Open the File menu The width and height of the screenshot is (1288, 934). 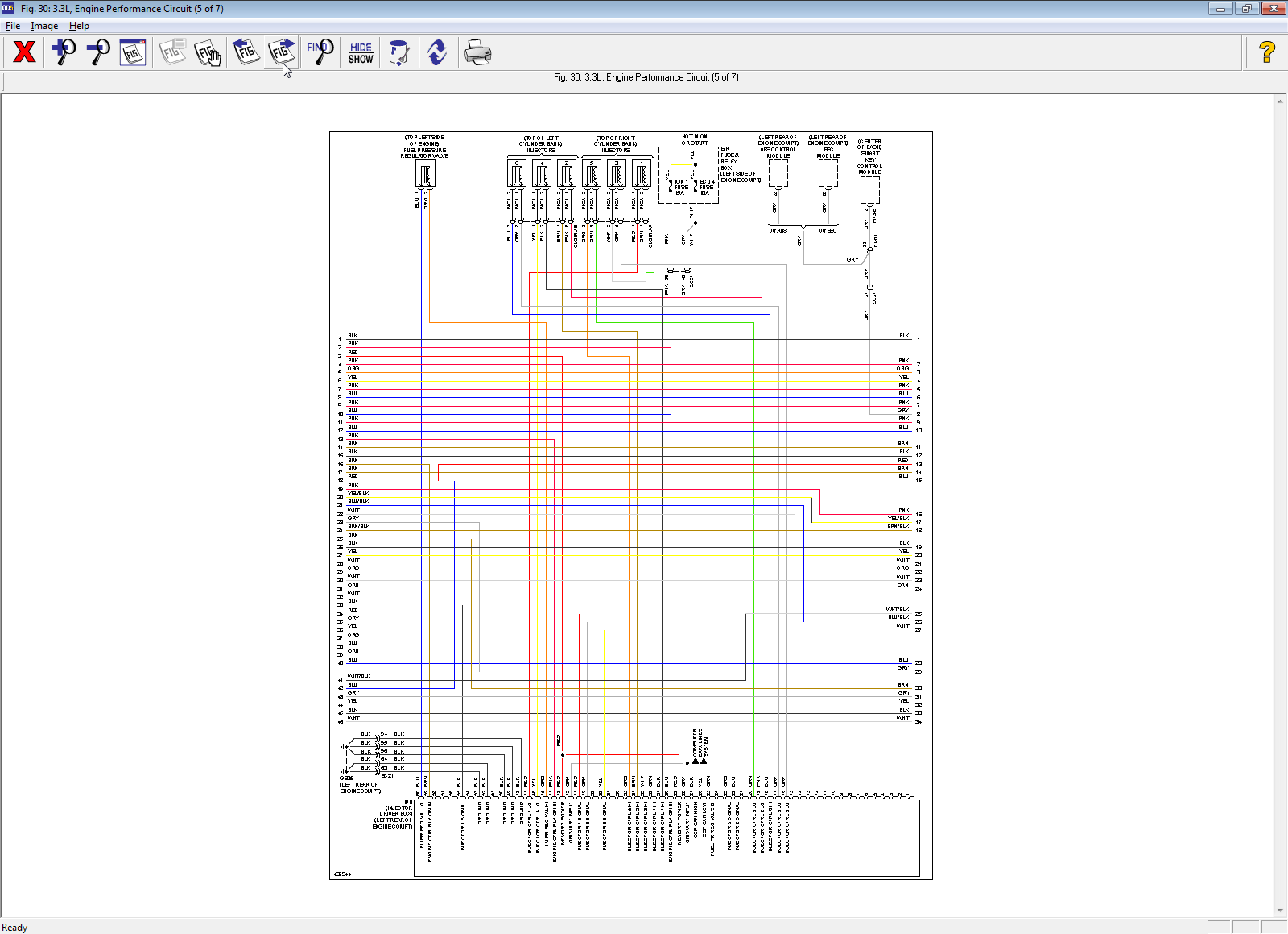click(x=13, y=26)
